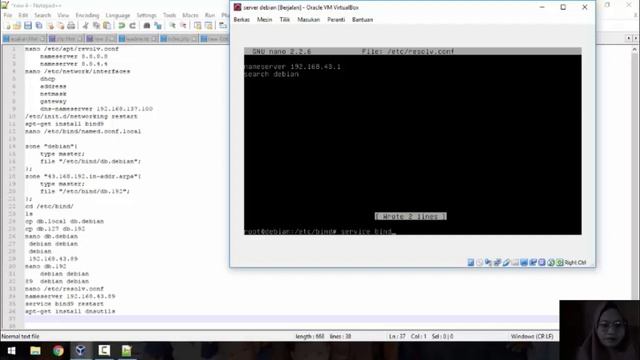Click the line 'nano /etc/bind/named.conf.local'
Viewport: 640px width, 360px height.
83,131
